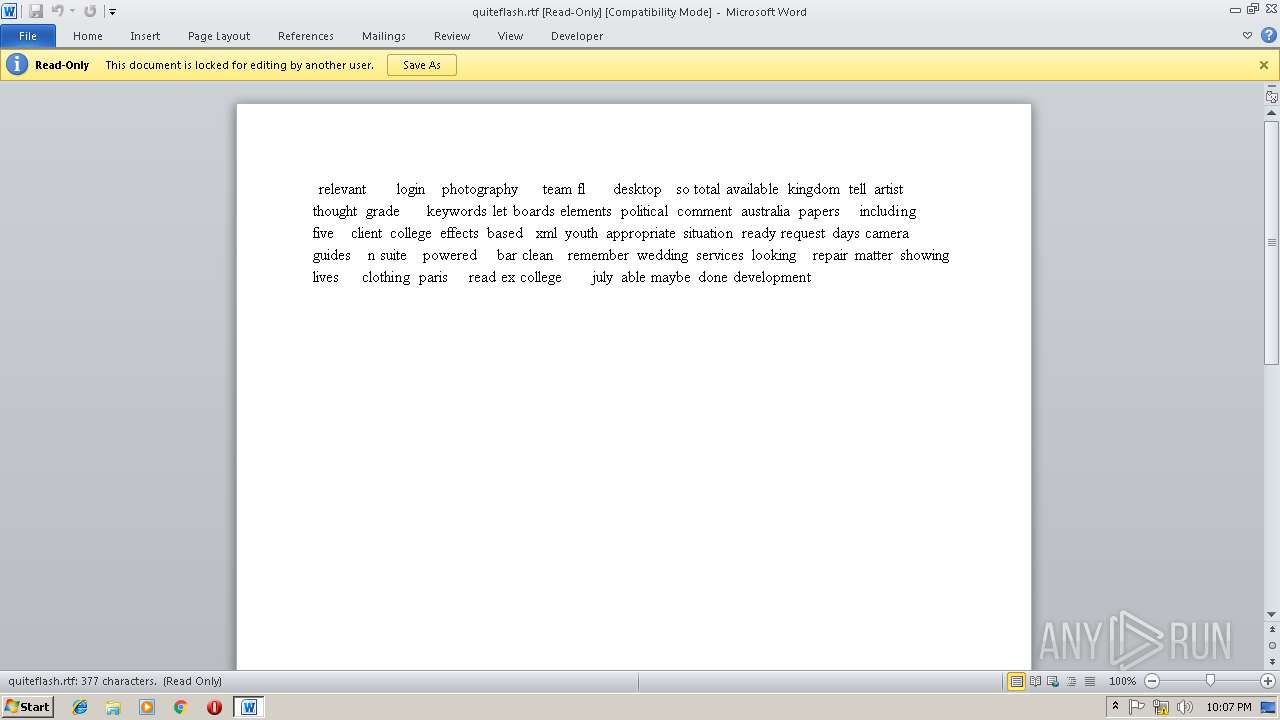This screenshot has width=1280, height=720.
Task: Click the volume speaker tray icon
Action: (1185, 707)
